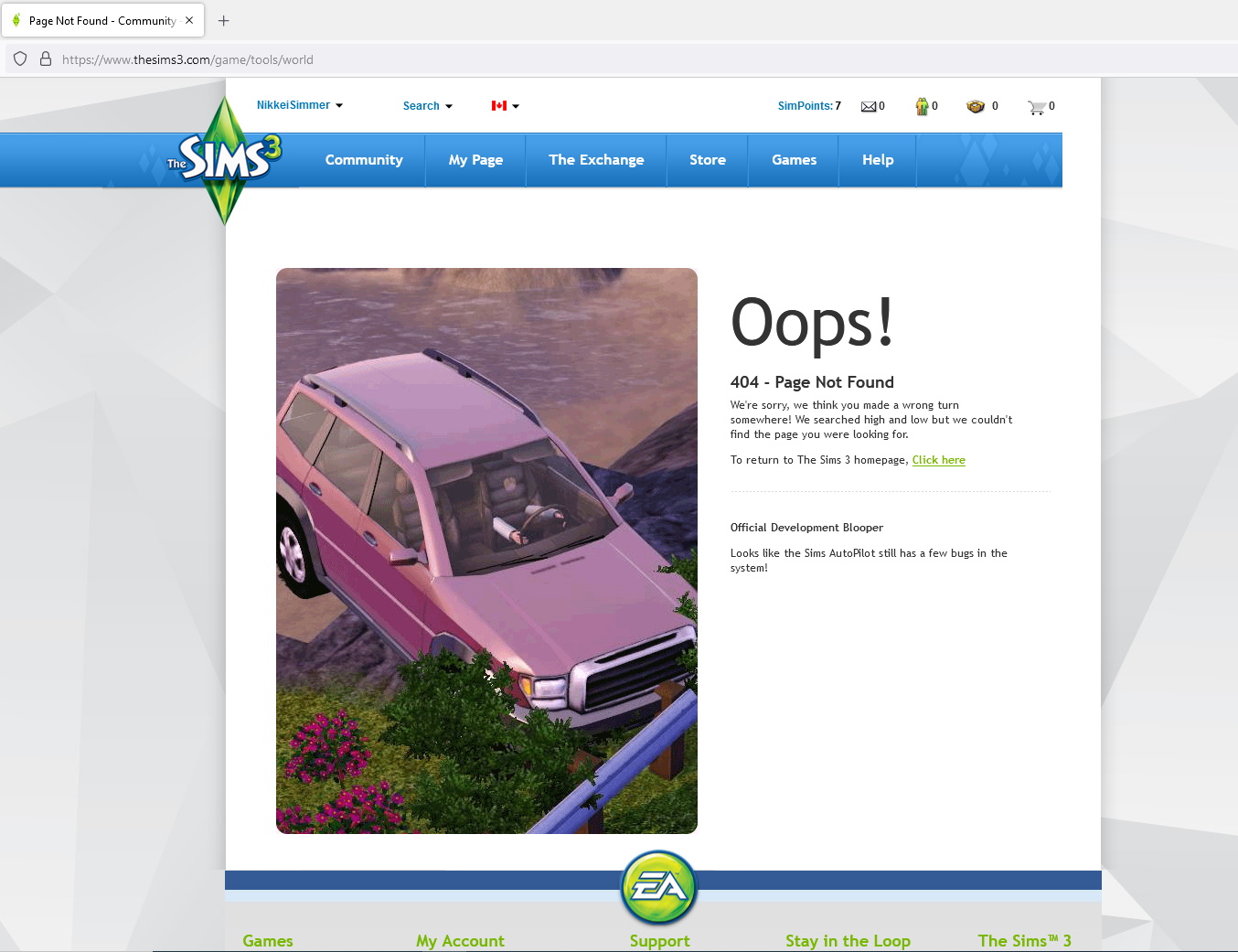This screenshot has width=1238, height=952.
Task: Open the Help nav menu
Action: [x=878, y=160]
